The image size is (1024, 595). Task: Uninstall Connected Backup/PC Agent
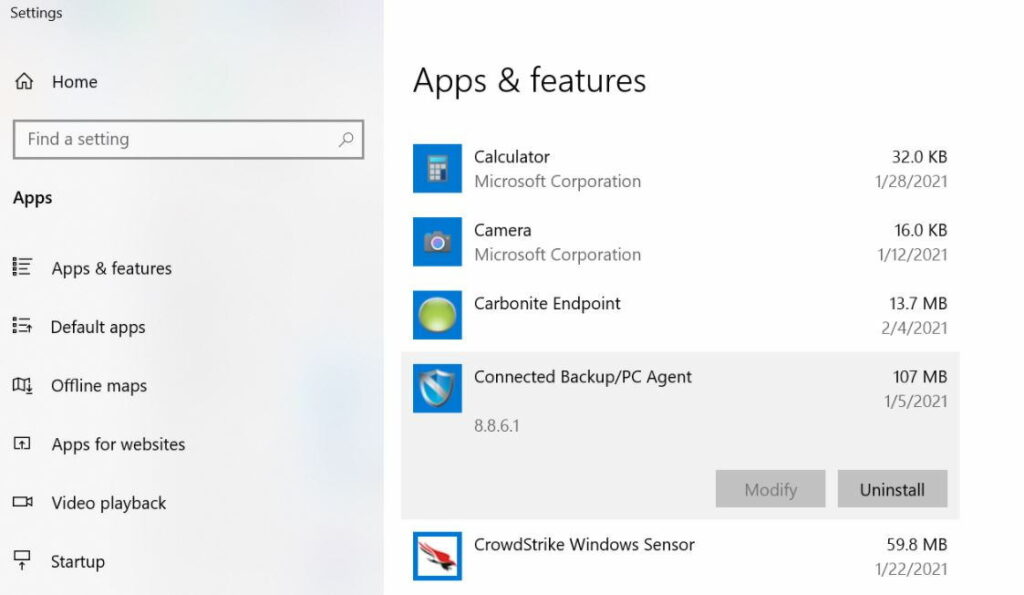coord(892,489)
